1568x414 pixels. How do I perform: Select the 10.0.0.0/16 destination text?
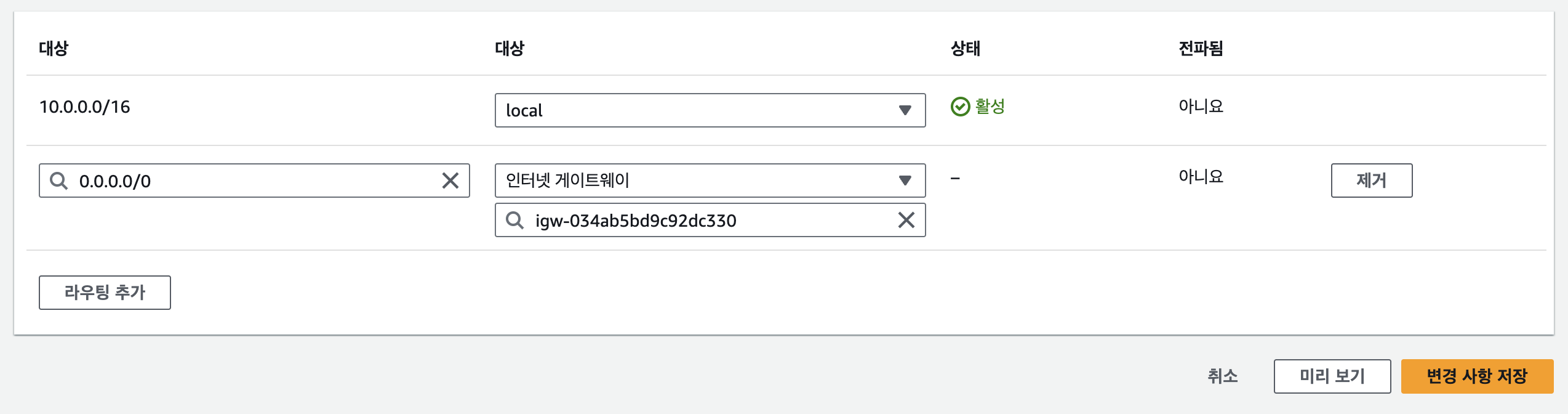click(x=85, y=107)
